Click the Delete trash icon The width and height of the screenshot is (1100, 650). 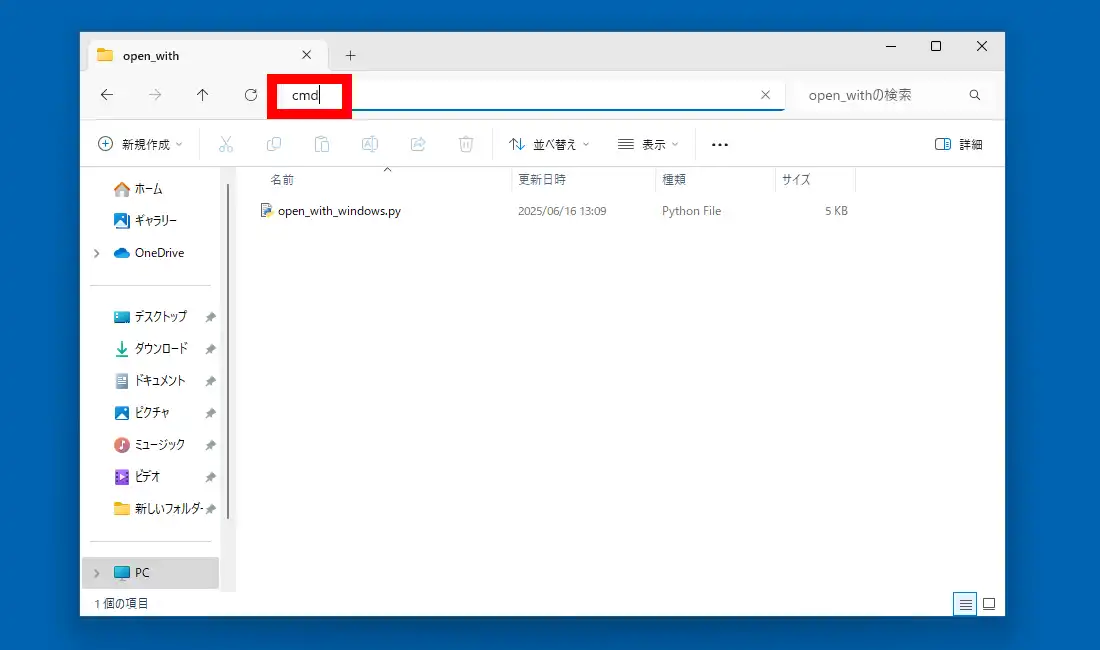click(466, 144)
